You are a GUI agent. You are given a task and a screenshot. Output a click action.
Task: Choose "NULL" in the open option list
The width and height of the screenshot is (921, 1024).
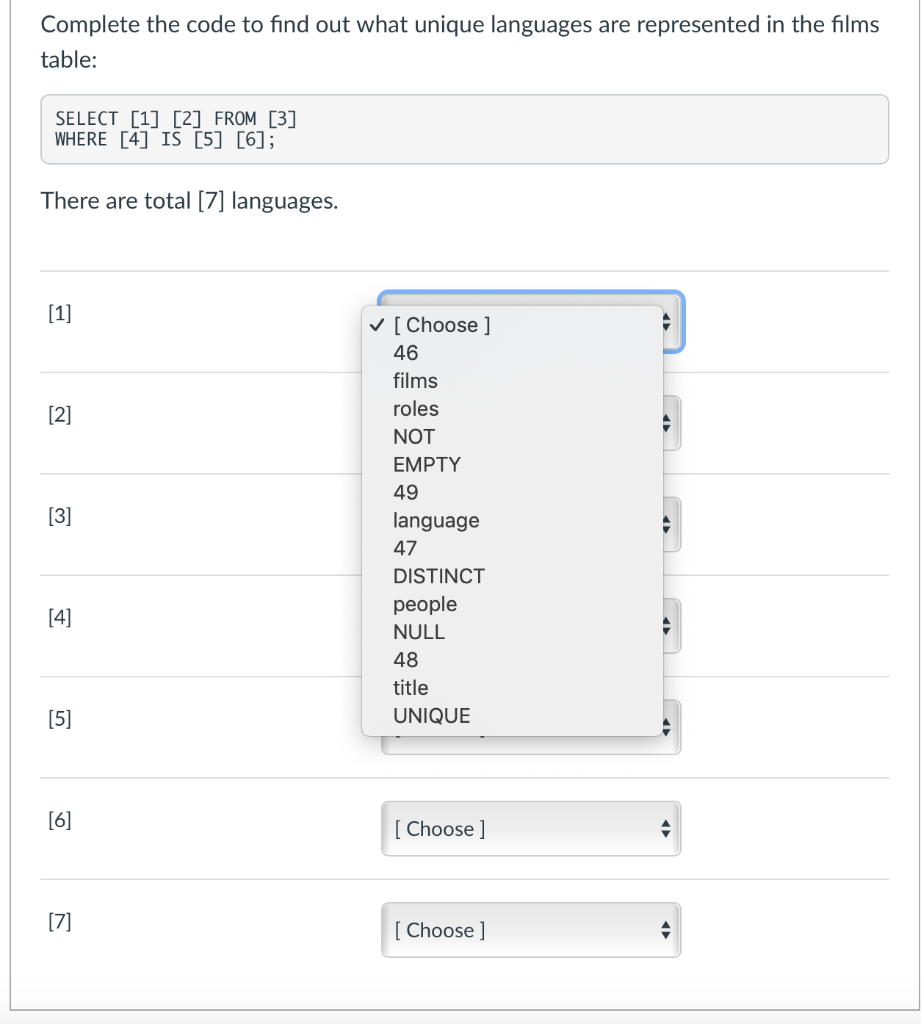(x=419, y=631)
